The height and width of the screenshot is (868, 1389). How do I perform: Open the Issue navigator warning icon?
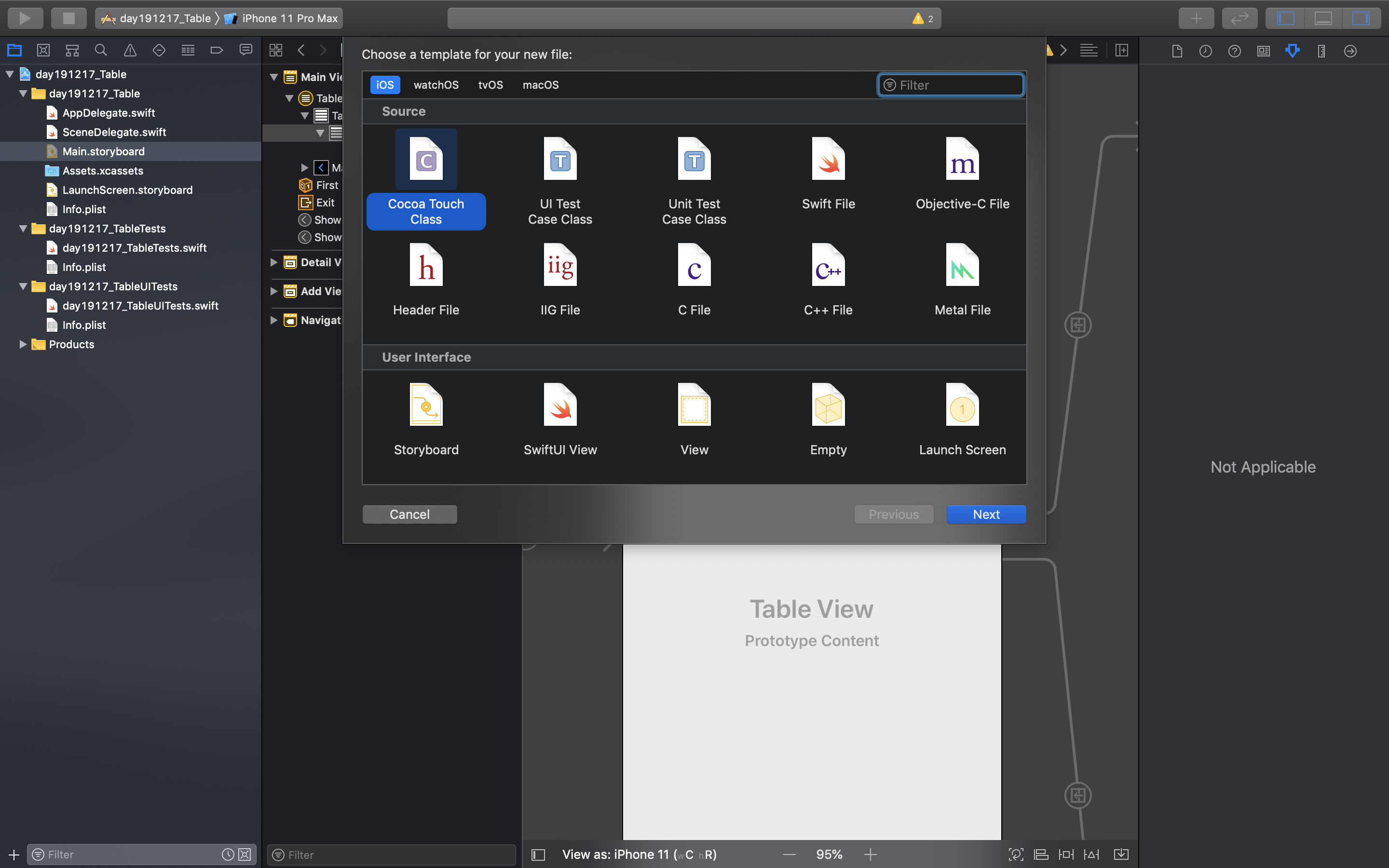point(130,51)
